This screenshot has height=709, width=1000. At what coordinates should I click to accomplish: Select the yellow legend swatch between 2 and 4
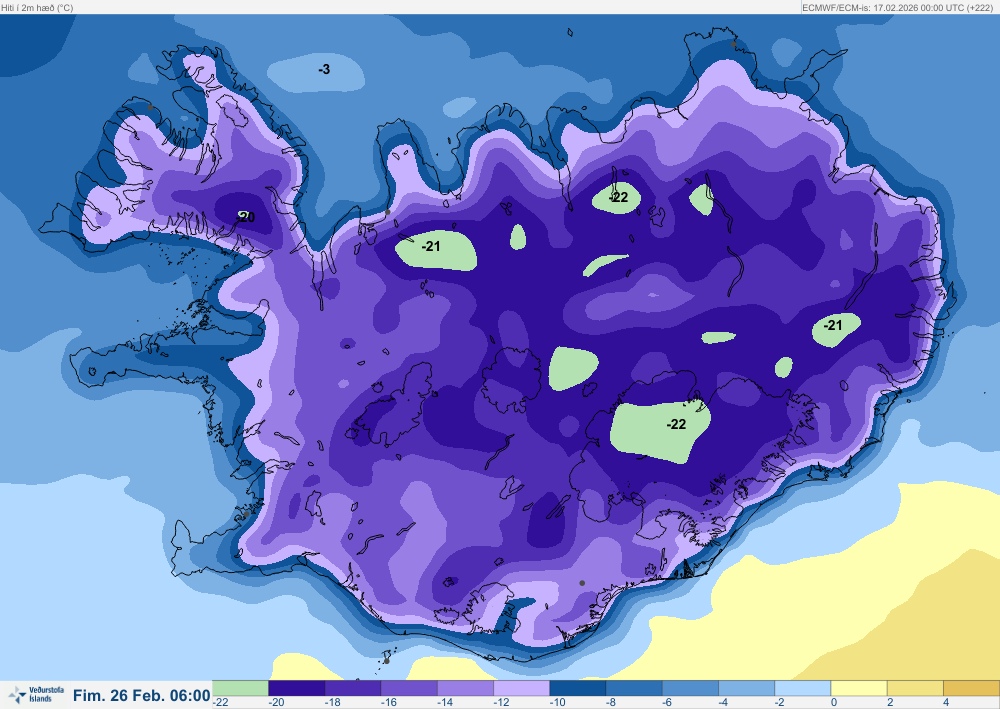click(915, 688)
